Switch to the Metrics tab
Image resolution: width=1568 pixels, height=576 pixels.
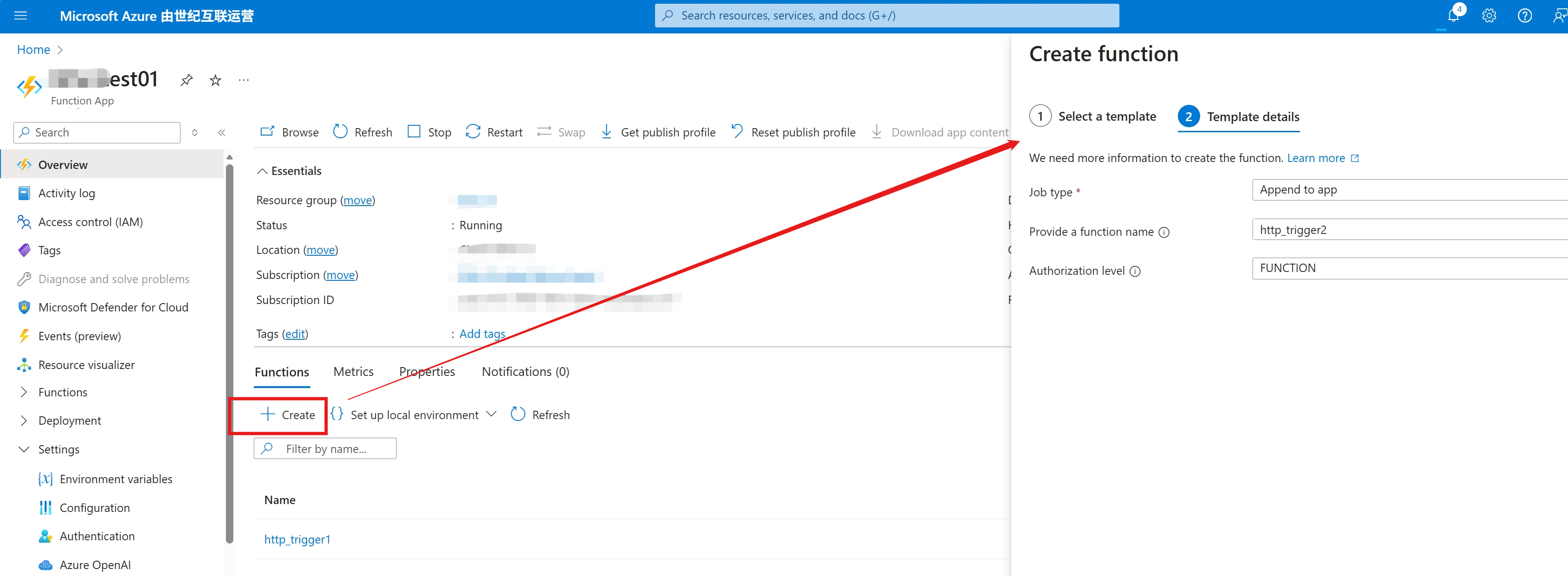[353, 371]
